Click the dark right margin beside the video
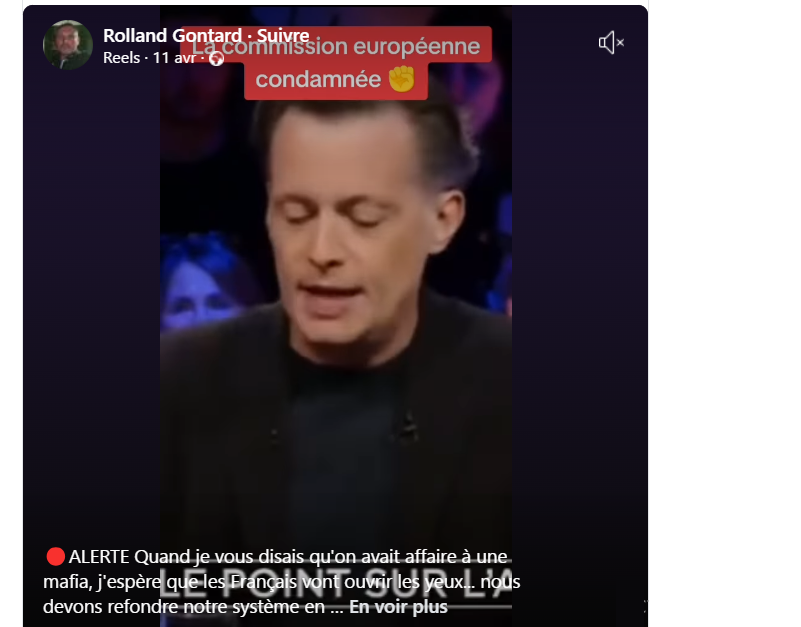Screen dimensions: 801x627 [x=580, y=307]
